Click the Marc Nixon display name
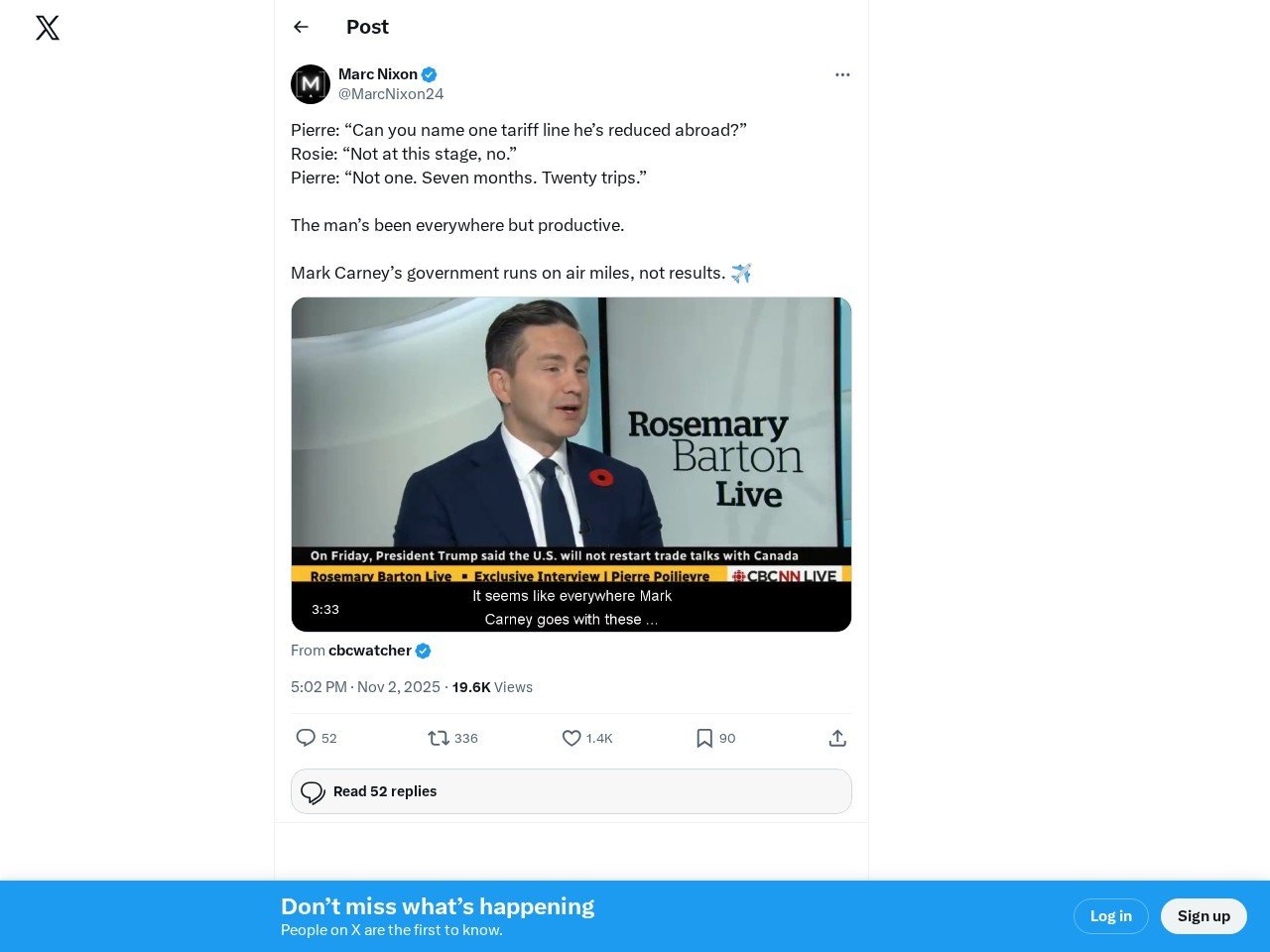Viewport: 1270px width, 952px height. (x=378, y=74)
